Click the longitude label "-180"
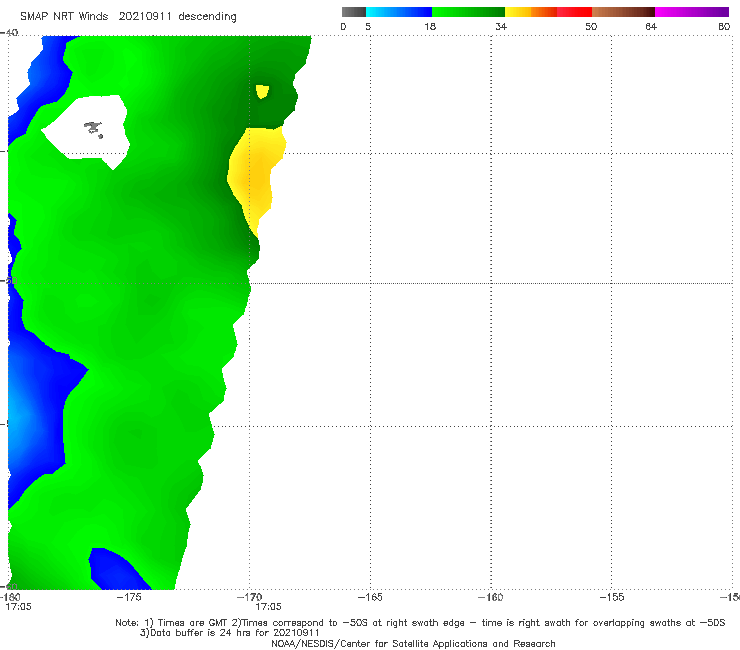 tap(10, 597)
